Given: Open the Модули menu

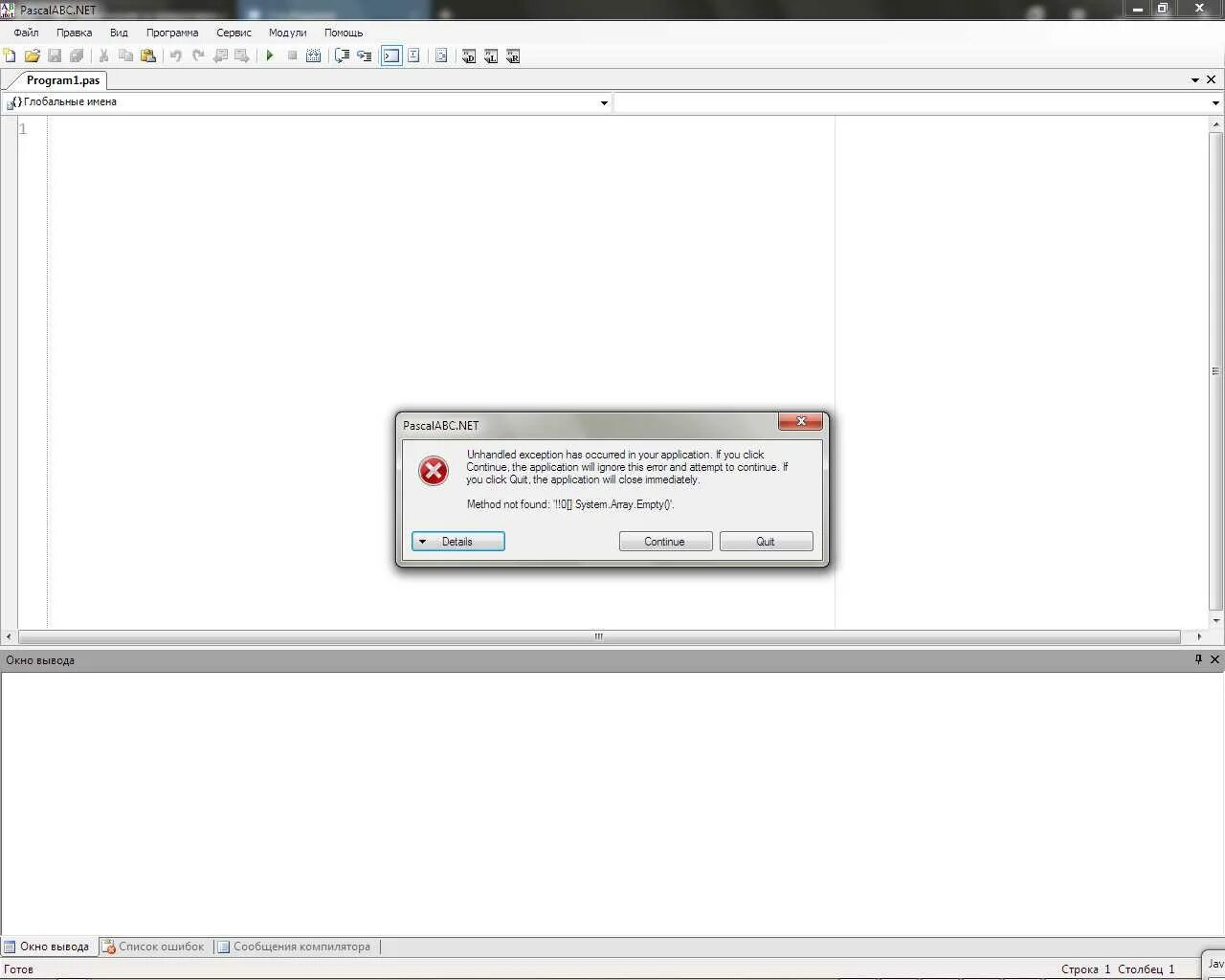Looking at the screenshot, I should coord(287,33).
